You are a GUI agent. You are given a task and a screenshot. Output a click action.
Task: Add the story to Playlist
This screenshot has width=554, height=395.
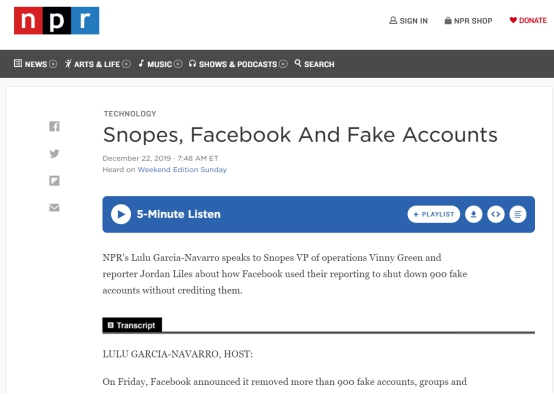[x=434, y=214]
